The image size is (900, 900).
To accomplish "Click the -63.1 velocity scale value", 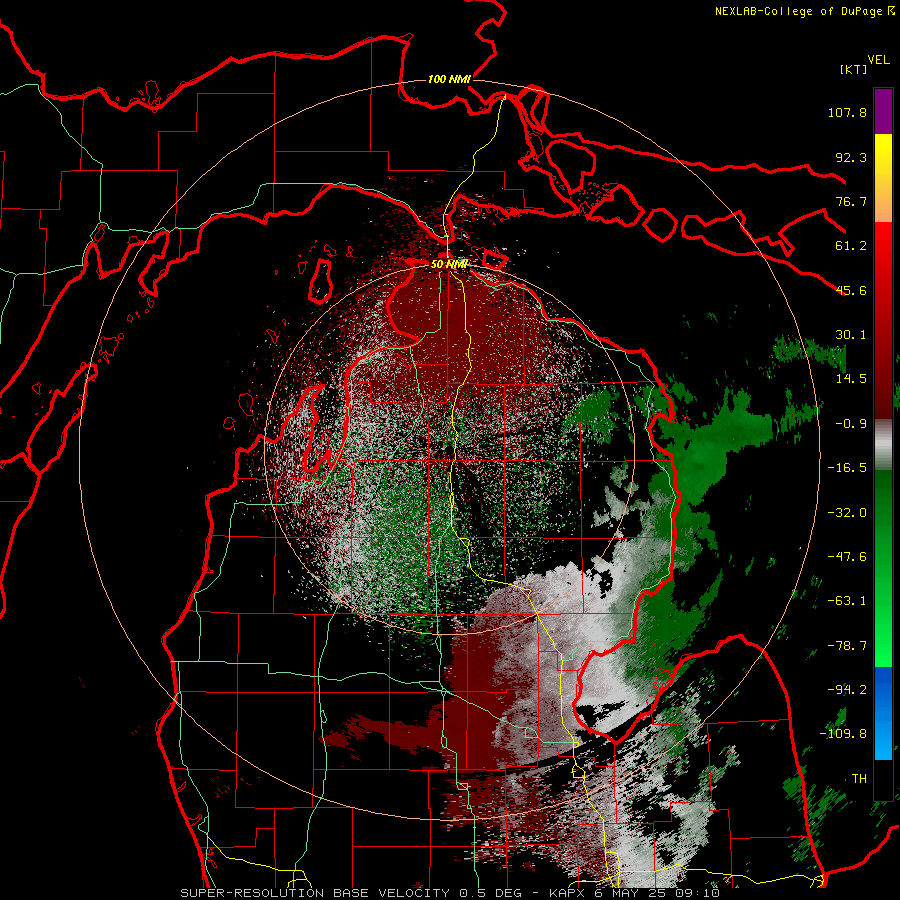I will [x=847, y=601].
